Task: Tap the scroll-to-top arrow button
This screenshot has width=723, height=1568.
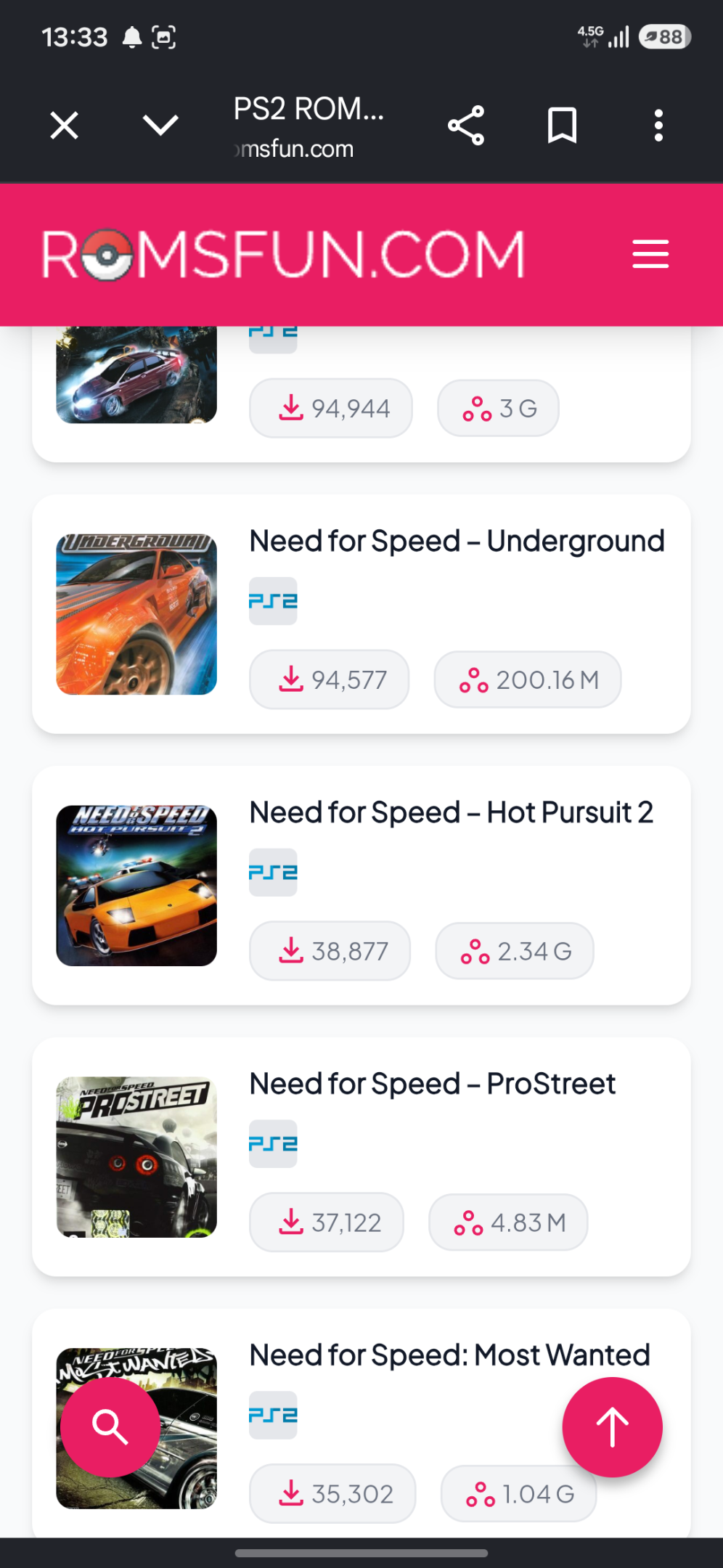Action: click(x=612, y=1427)
